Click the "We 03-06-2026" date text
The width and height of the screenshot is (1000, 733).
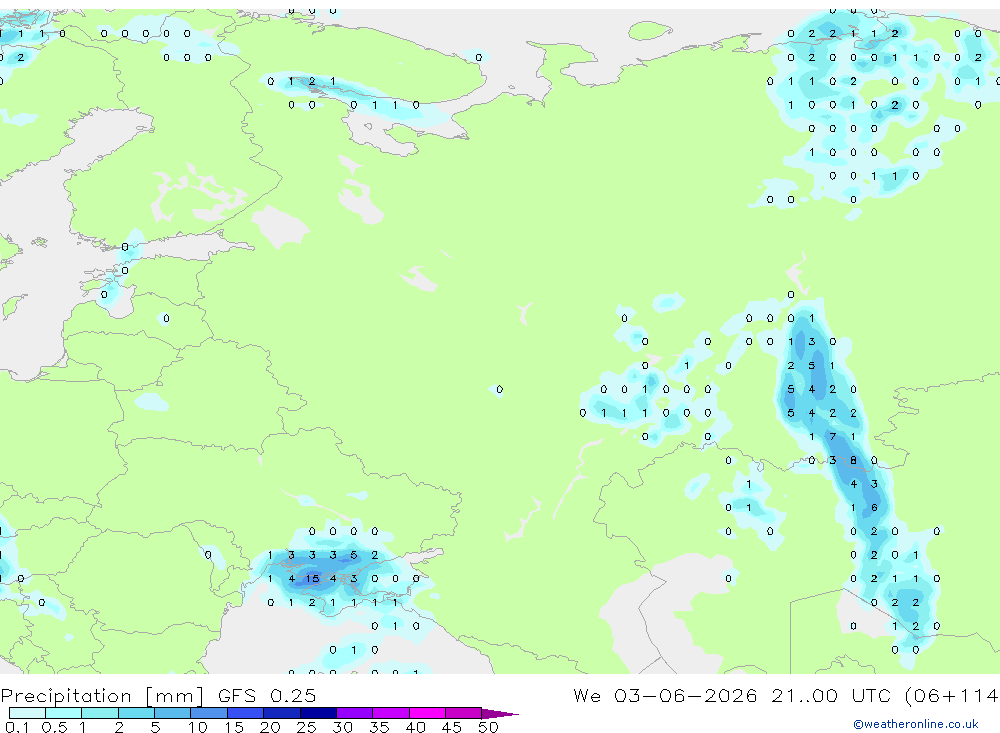tap(665, 695)
